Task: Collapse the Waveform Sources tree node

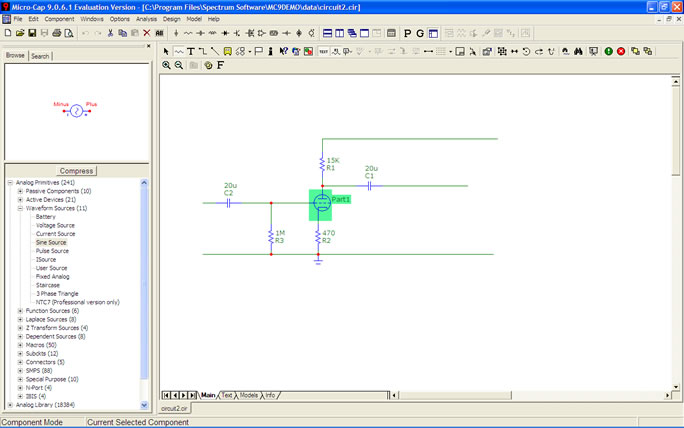Action: pyautogui.click(x=20, y=208)
